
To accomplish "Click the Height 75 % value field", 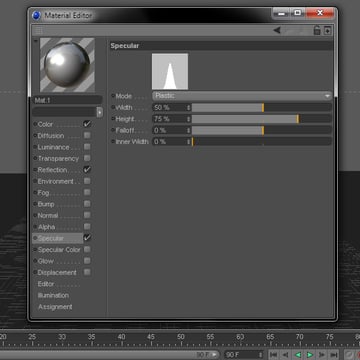I will click(169, 119).
